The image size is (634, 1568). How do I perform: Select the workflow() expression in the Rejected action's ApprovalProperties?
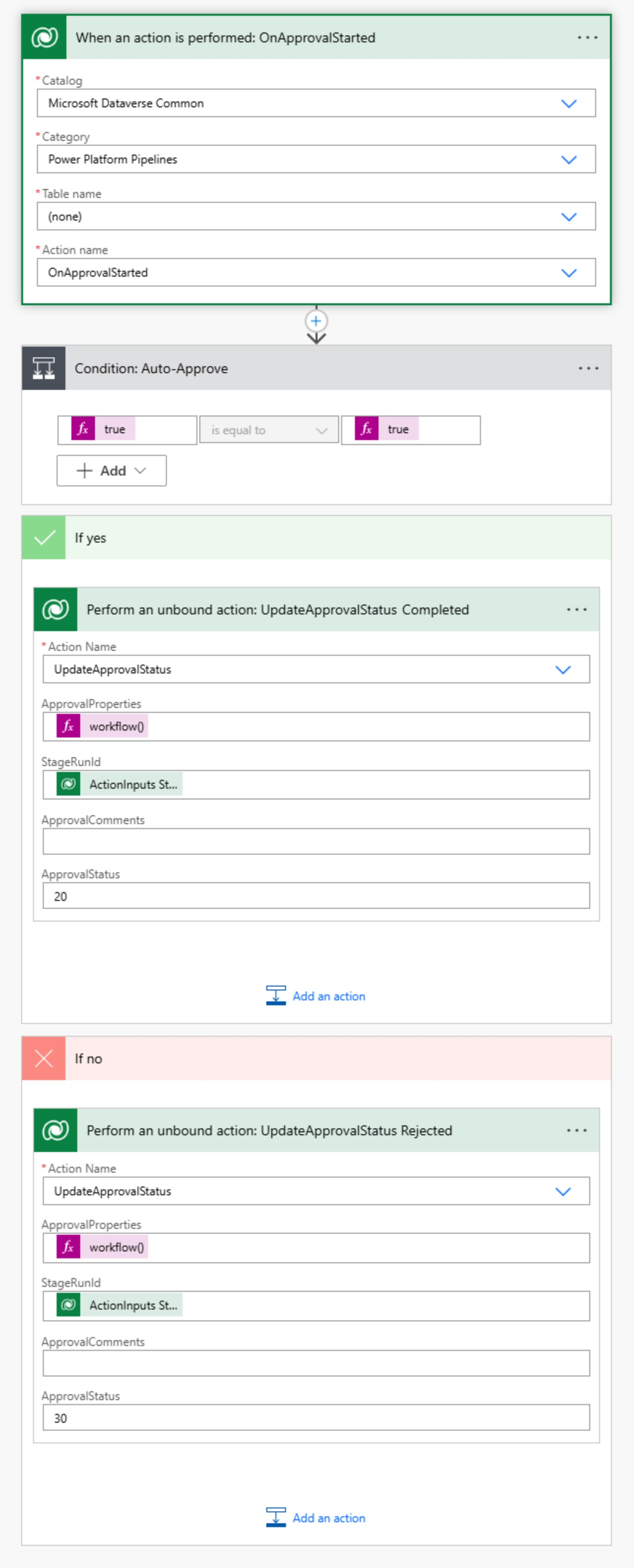pos(102,1247)
